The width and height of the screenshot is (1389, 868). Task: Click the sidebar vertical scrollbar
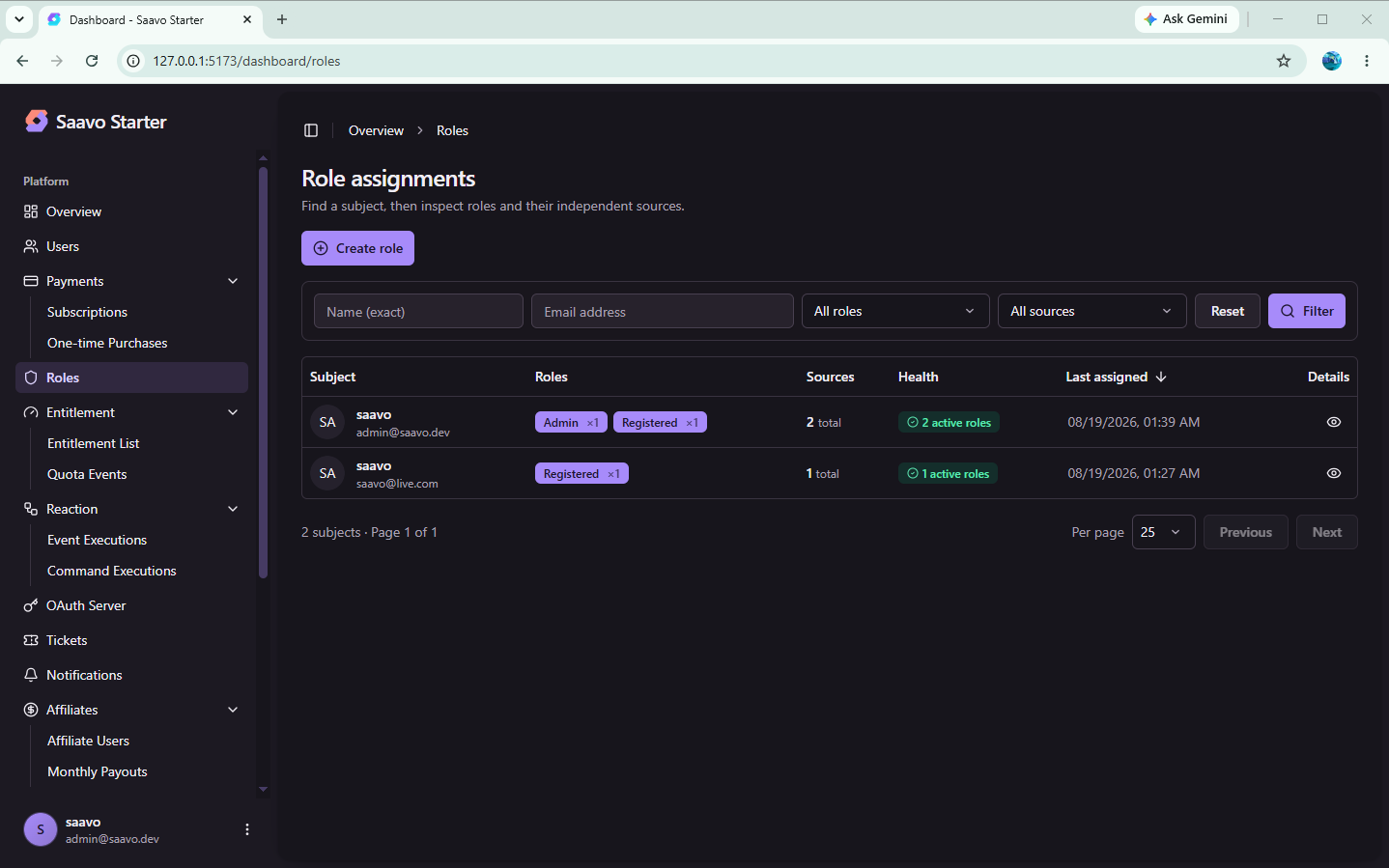coord(263,372)
